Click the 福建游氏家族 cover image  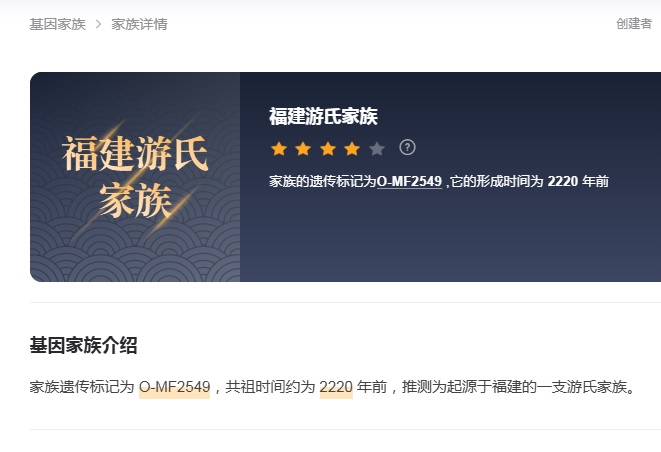pos(135,177)
